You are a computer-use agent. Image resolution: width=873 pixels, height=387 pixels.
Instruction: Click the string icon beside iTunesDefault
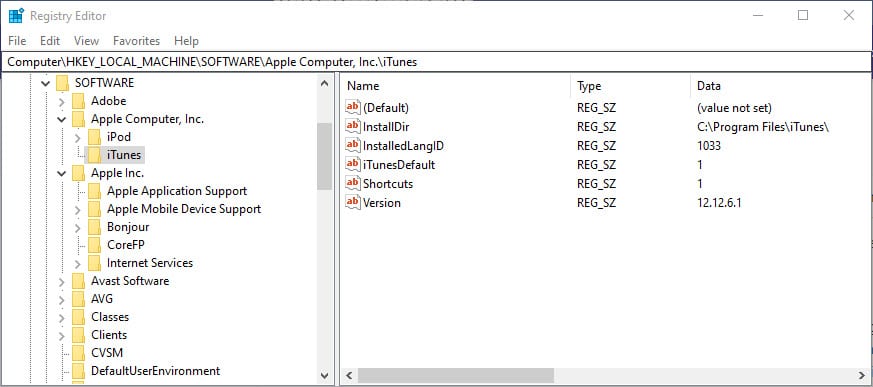click(353, 164)
